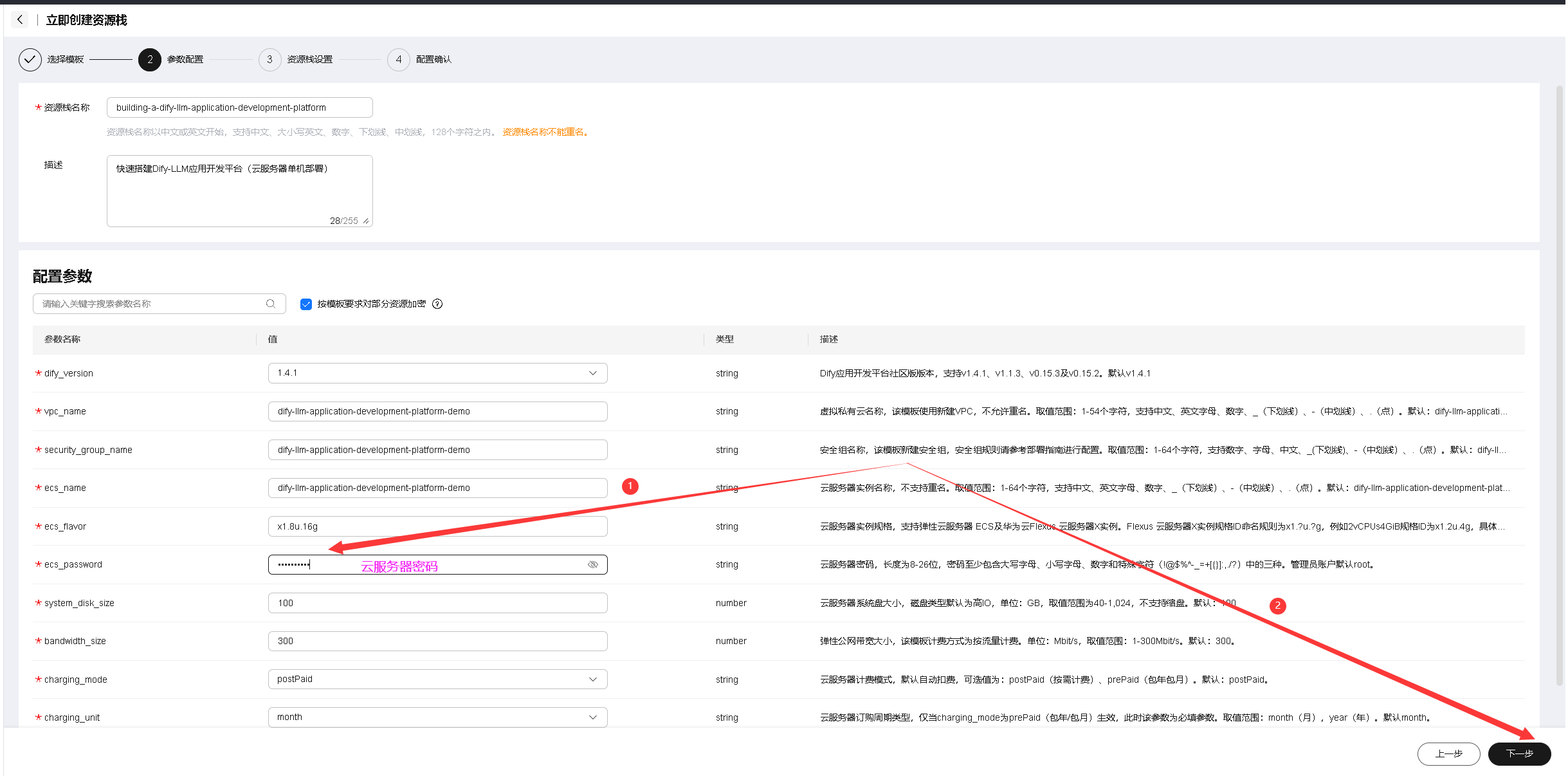Click the resource stack name field

pos(239,107)
